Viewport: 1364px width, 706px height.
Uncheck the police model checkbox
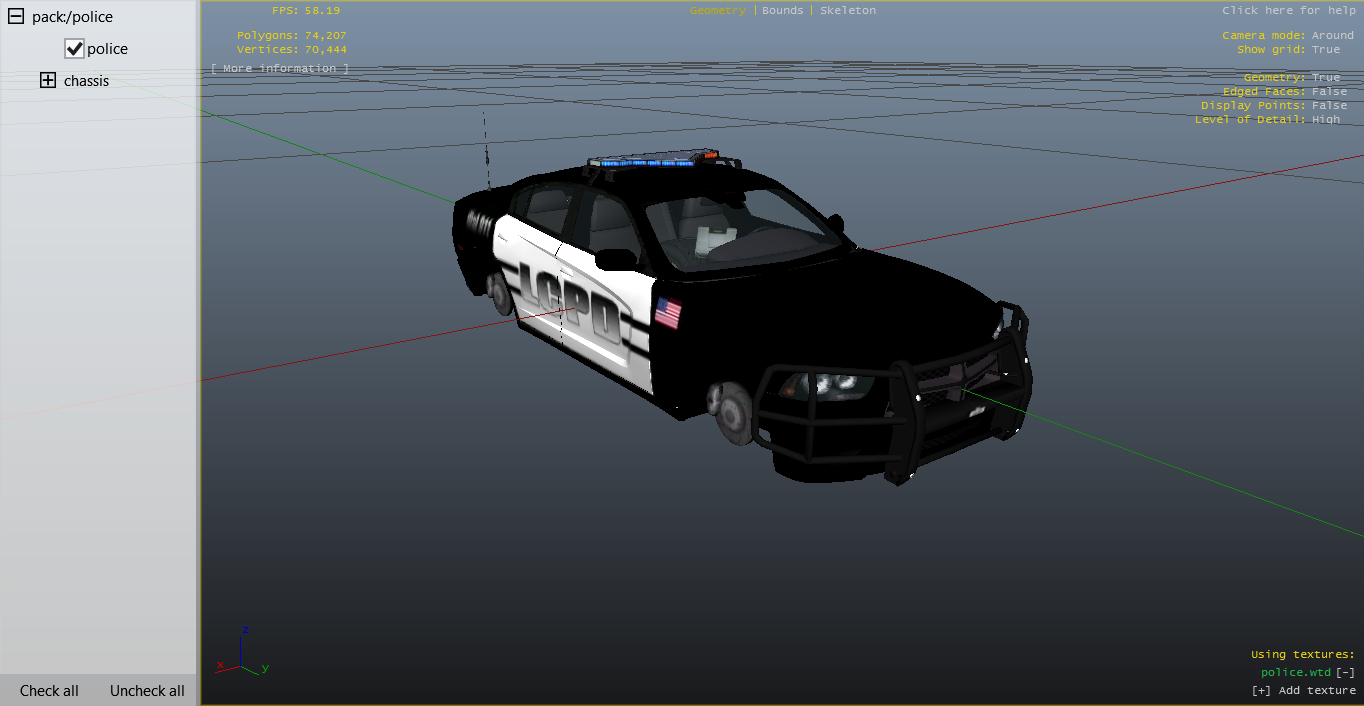click(74, 49)
